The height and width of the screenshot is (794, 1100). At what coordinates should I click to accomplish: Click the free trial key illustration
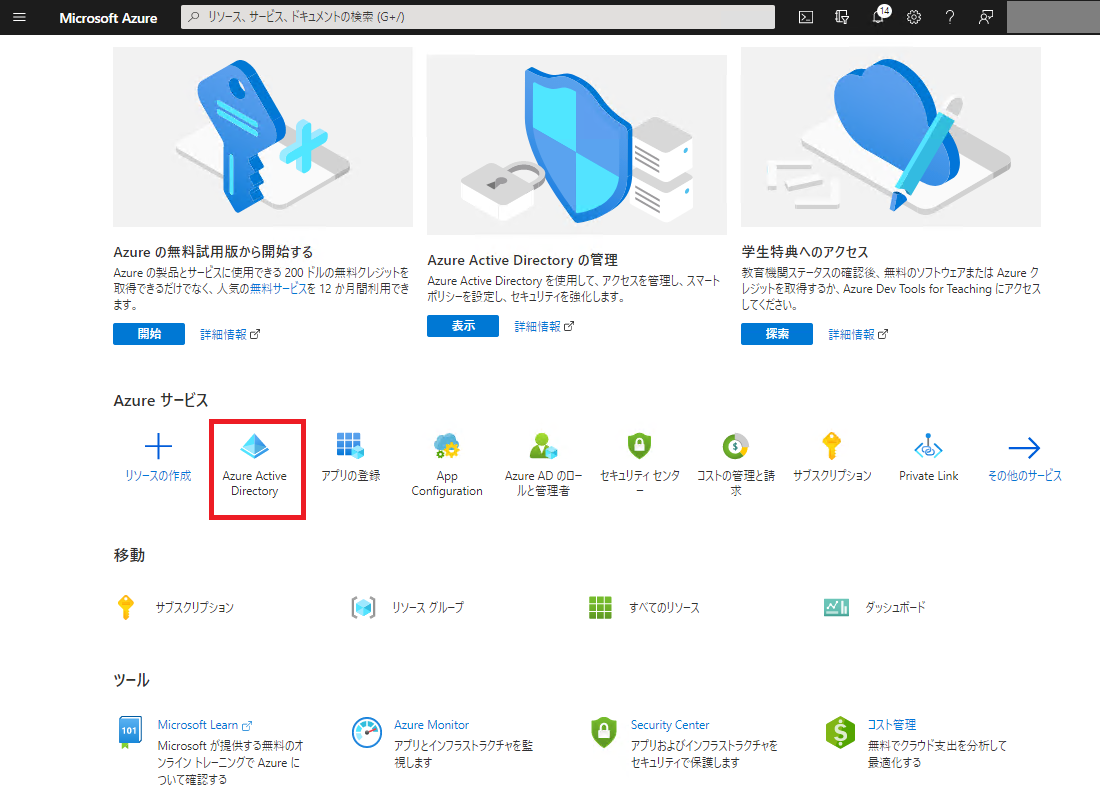(x=263, y=137)
